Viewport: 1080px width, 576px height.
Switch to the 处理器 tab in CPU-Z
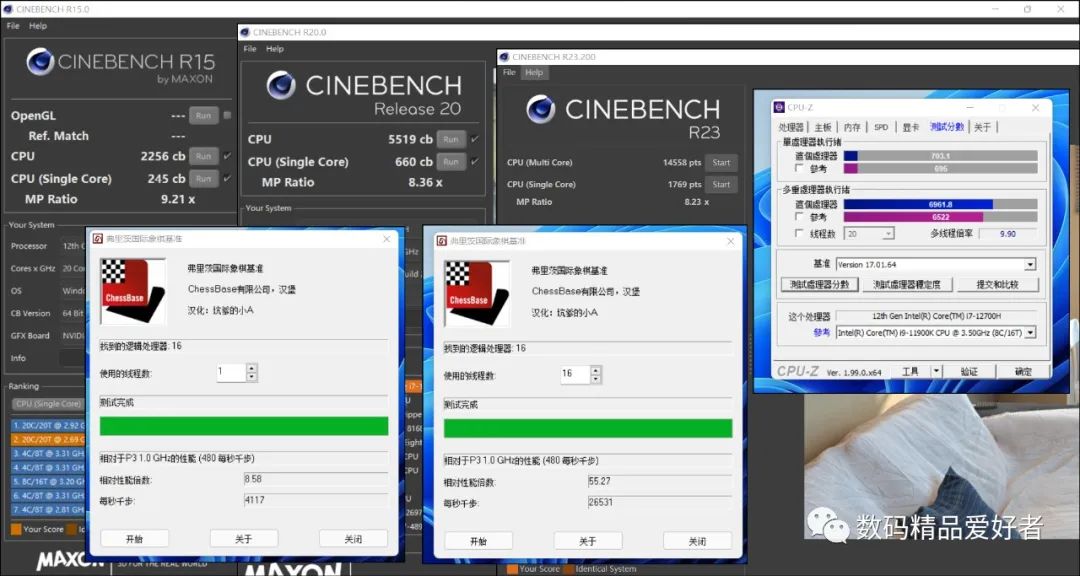[x=791, y=127]
